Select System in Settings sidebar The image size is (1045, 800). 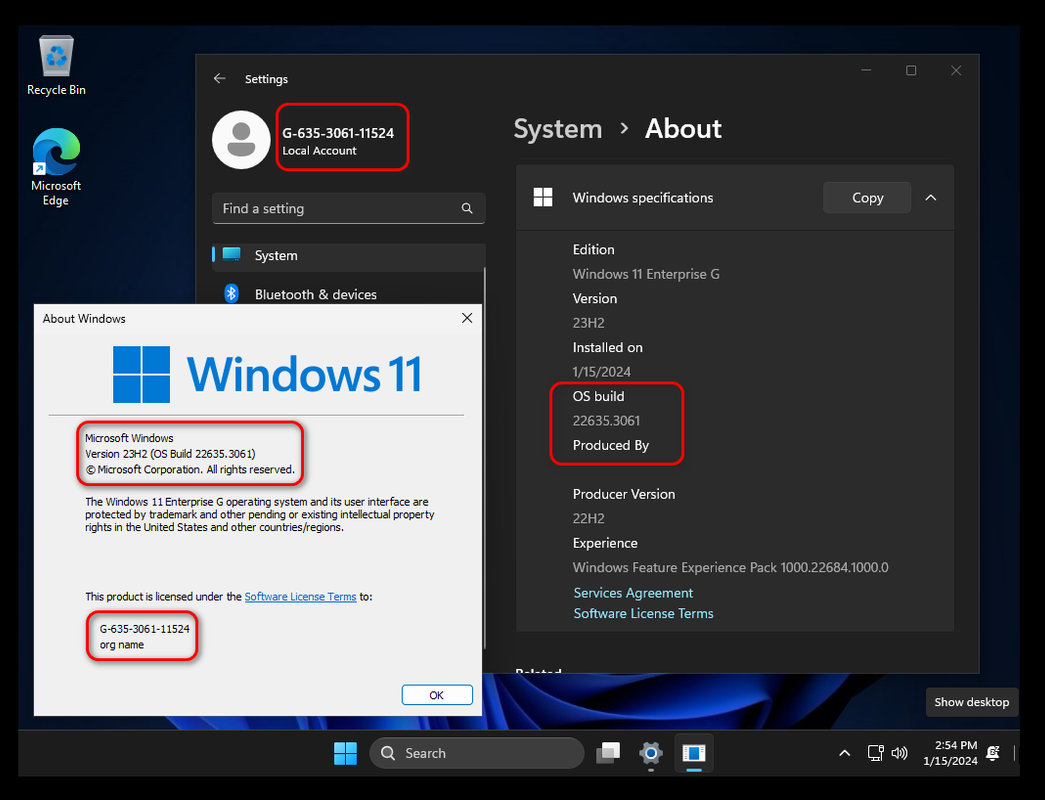[x=349, y=255]
